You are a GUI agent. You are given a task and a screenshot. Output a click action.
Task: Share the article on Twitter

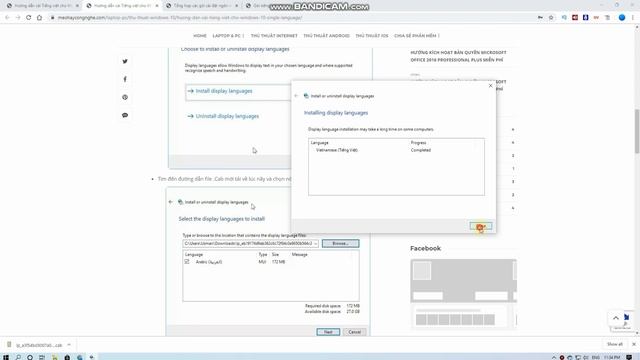[125, 61]
